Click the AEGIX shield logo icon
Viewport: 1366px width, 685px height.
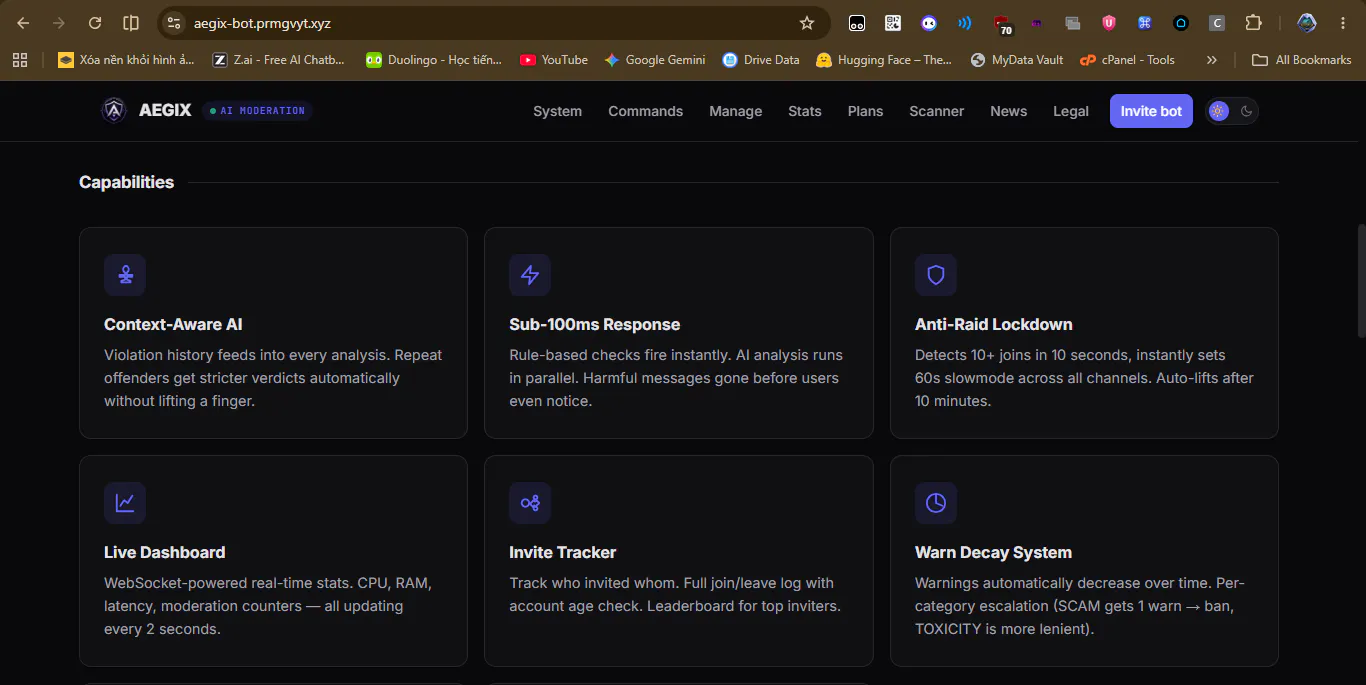tap(114, 110)
